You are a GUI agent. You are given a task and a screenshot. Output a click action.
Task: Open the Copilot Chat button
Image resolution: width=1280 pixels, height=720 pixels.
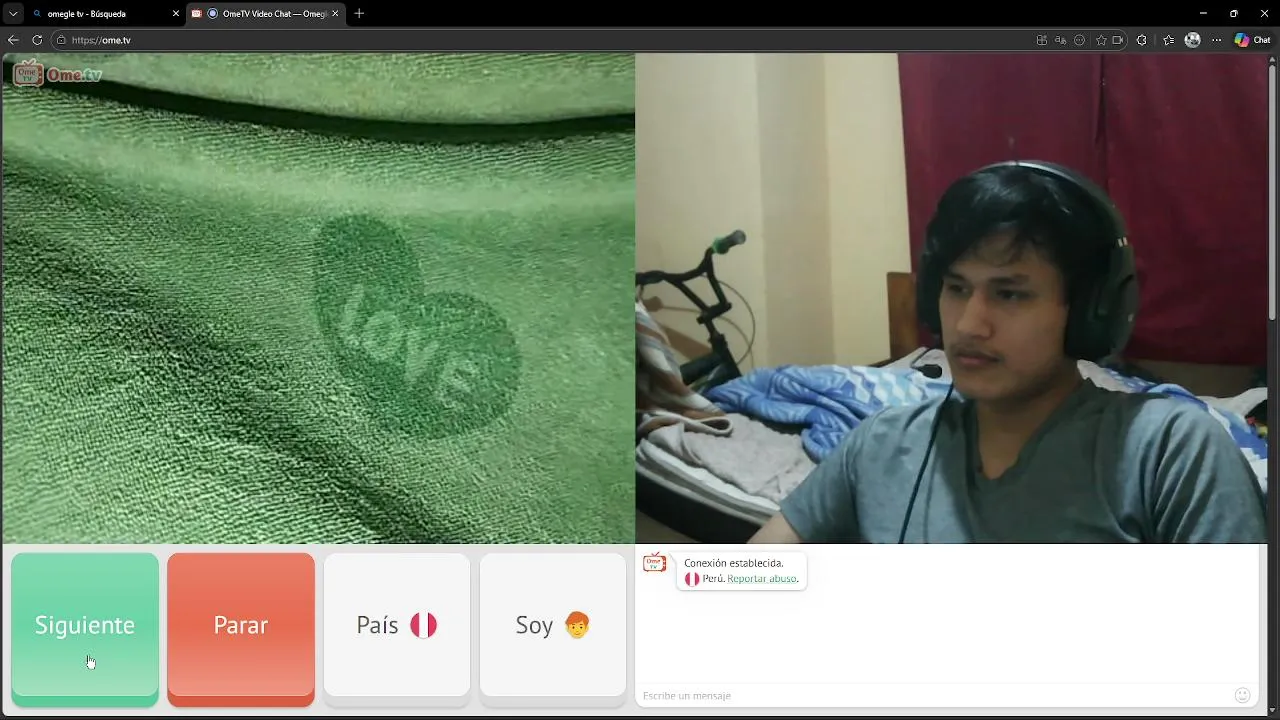[1252, 40]
